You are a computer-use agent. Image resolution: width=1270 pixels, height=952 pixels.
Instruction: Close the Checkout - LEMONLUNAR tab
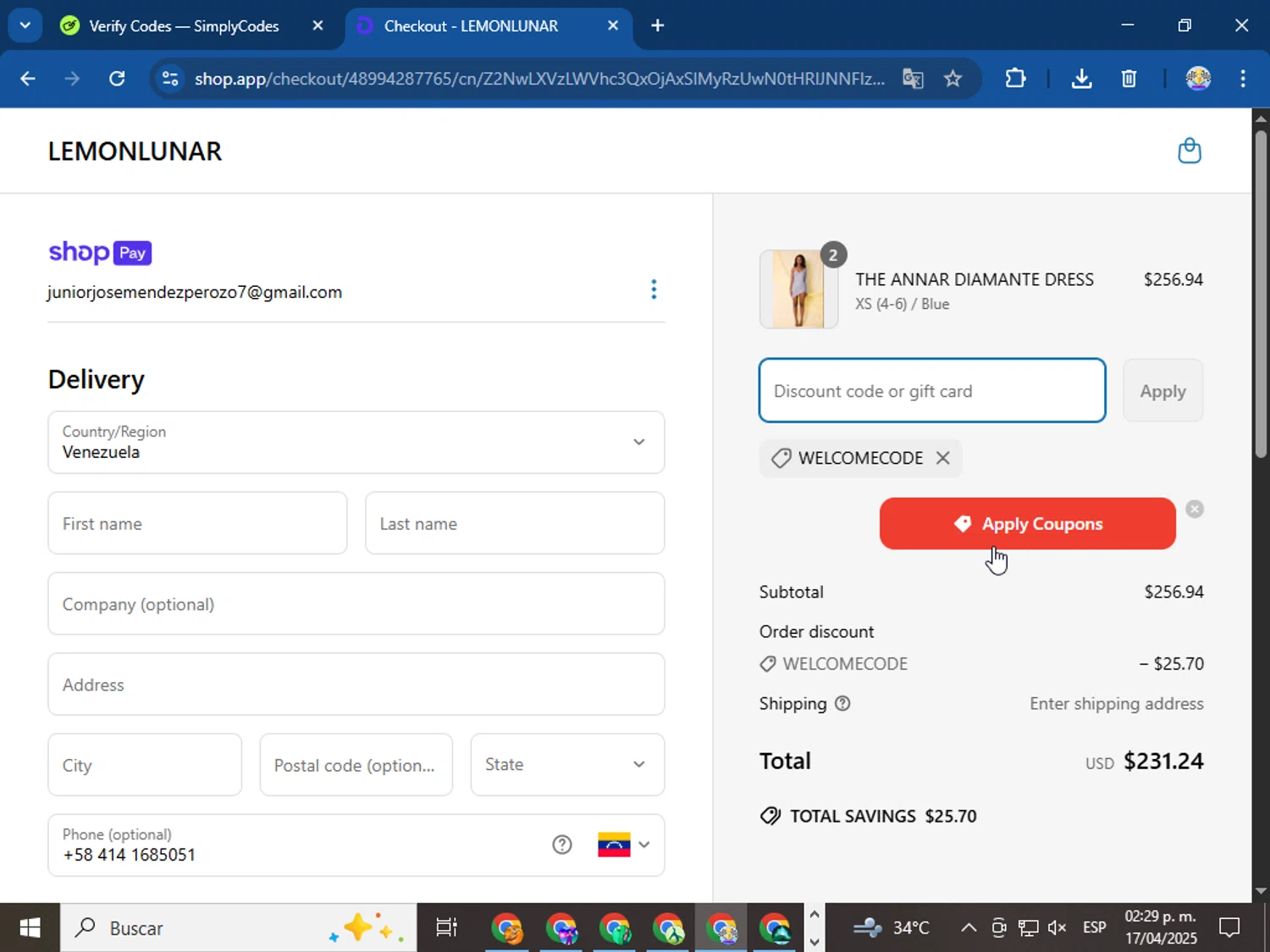tap(613, 25)
